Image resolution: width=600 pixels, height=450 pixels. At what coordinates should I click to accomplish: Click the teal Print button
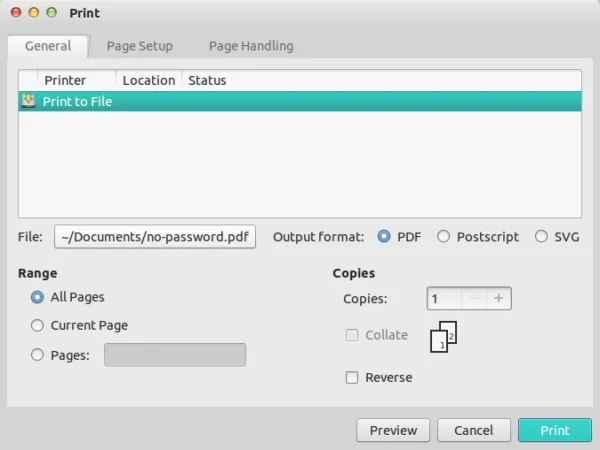[x=555, y=430]
